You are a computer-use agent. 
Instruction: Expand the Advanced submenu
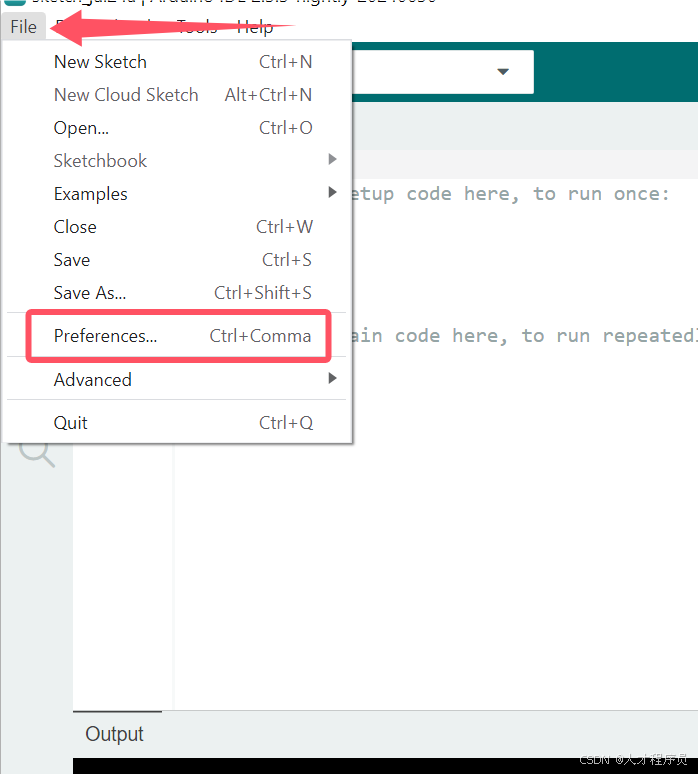[x=177, y=380]
